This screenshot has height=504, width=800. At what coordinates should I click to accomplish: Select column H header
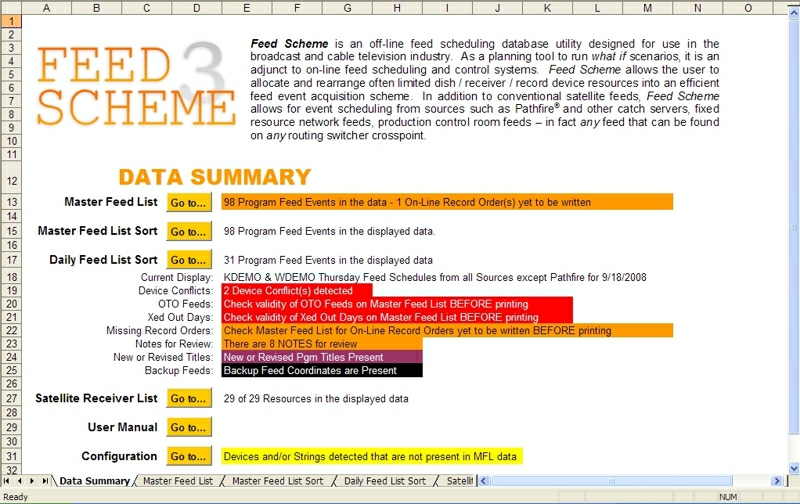tap(397, 8)
